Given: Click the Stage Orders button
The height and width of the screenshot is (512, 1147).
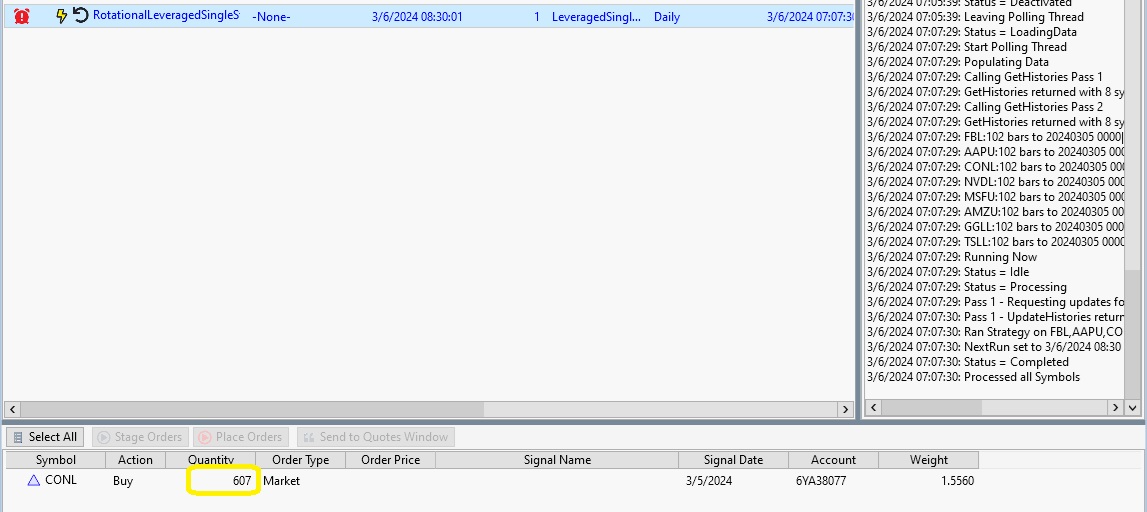Looking at the screenshot, I should tap(139, 437).
